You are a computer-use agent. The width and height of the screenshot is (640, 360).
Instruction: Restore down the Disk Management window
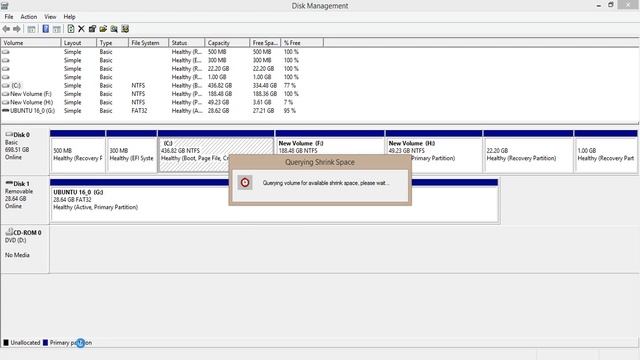(x=611, y=5)
